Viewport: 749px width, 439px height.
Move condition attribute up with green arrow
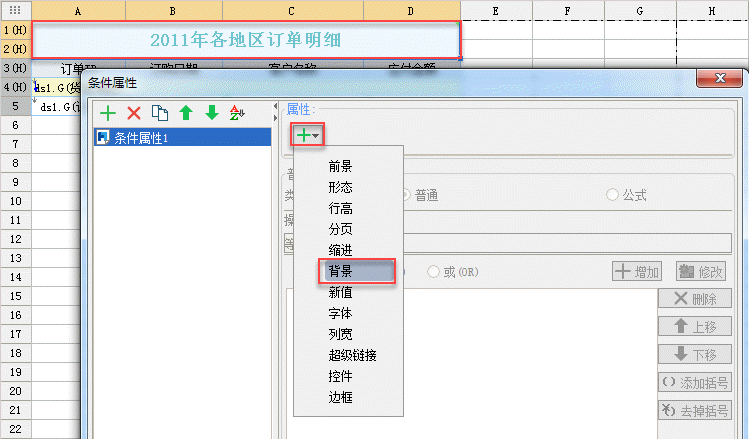(x=186, y=113)
